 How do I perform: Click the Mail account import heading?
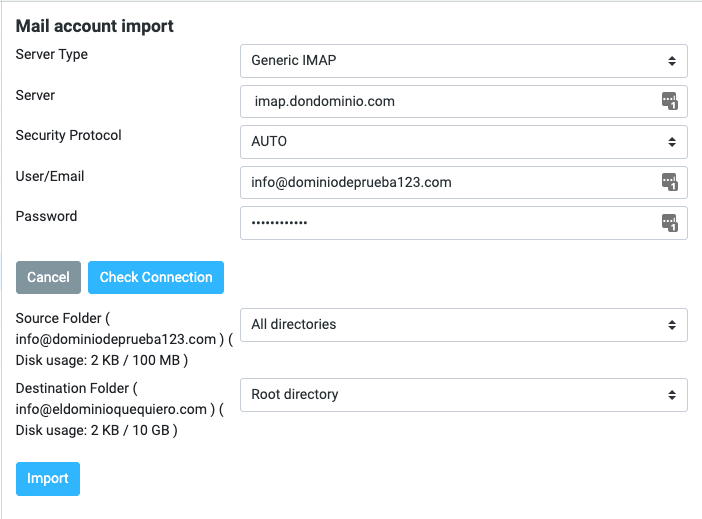click(x=94, y=26)
